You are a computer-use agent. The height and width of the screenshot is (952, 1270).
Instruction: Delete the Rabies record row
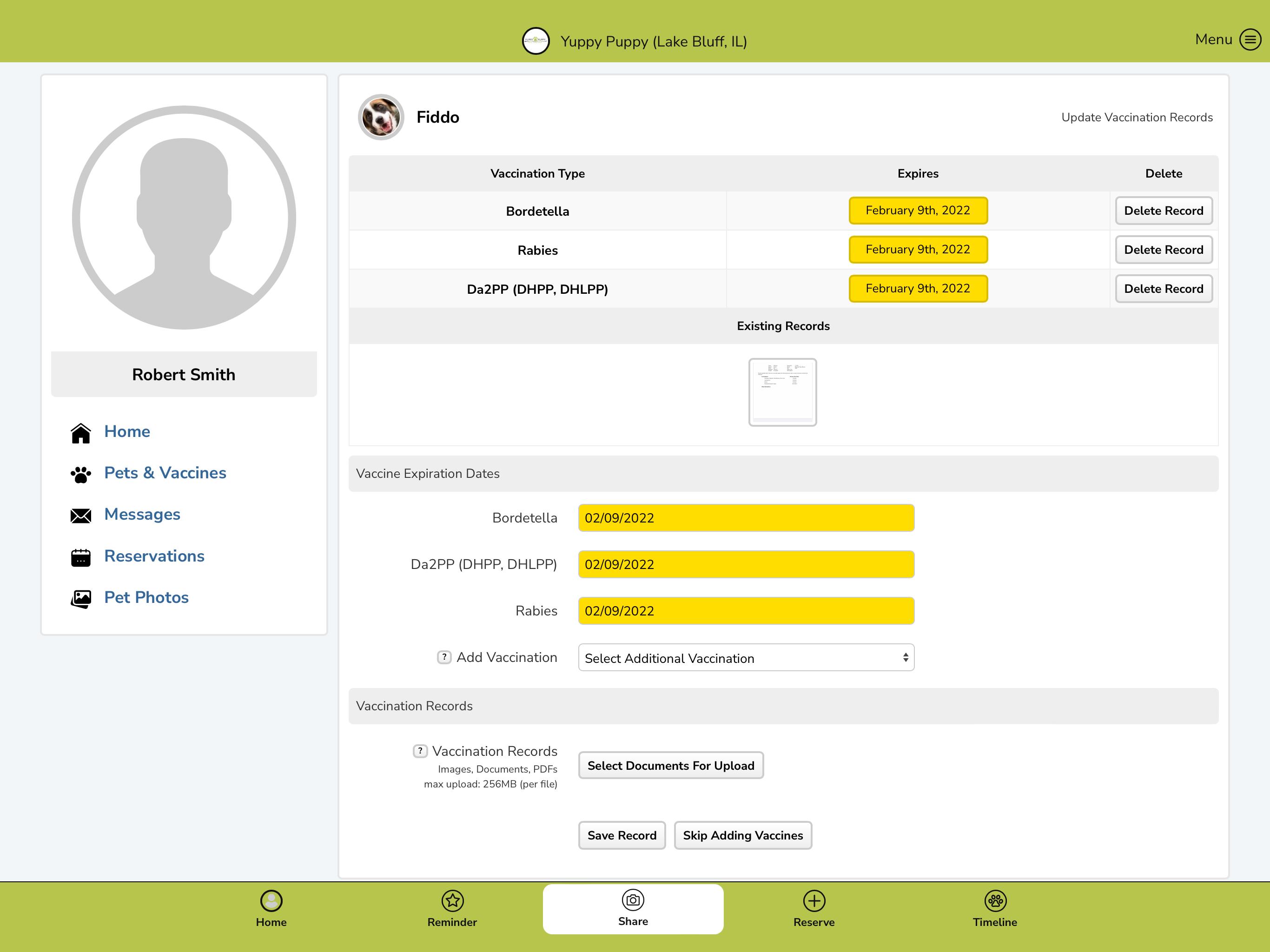(x=1163, y=250)
